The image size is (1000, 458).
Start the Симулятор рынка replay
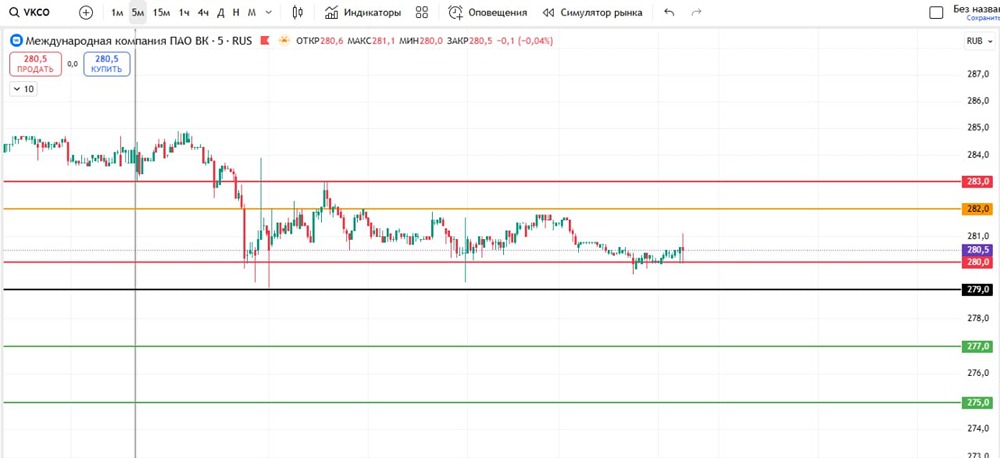pos(592,12)
